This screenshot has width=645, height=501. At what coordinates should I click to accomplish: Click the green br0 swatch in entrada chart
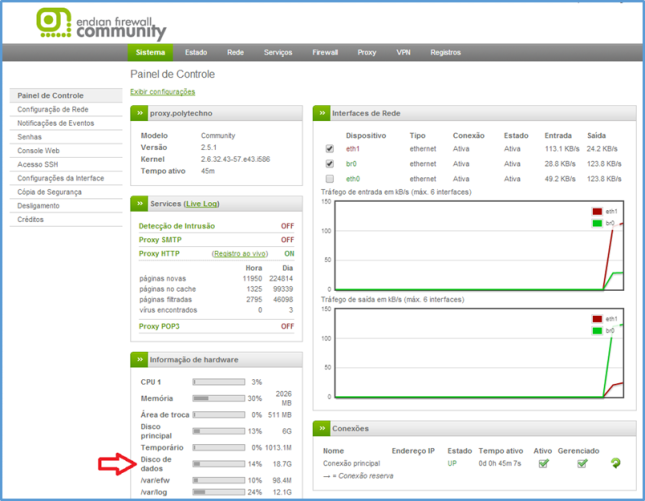click(597, 223)
